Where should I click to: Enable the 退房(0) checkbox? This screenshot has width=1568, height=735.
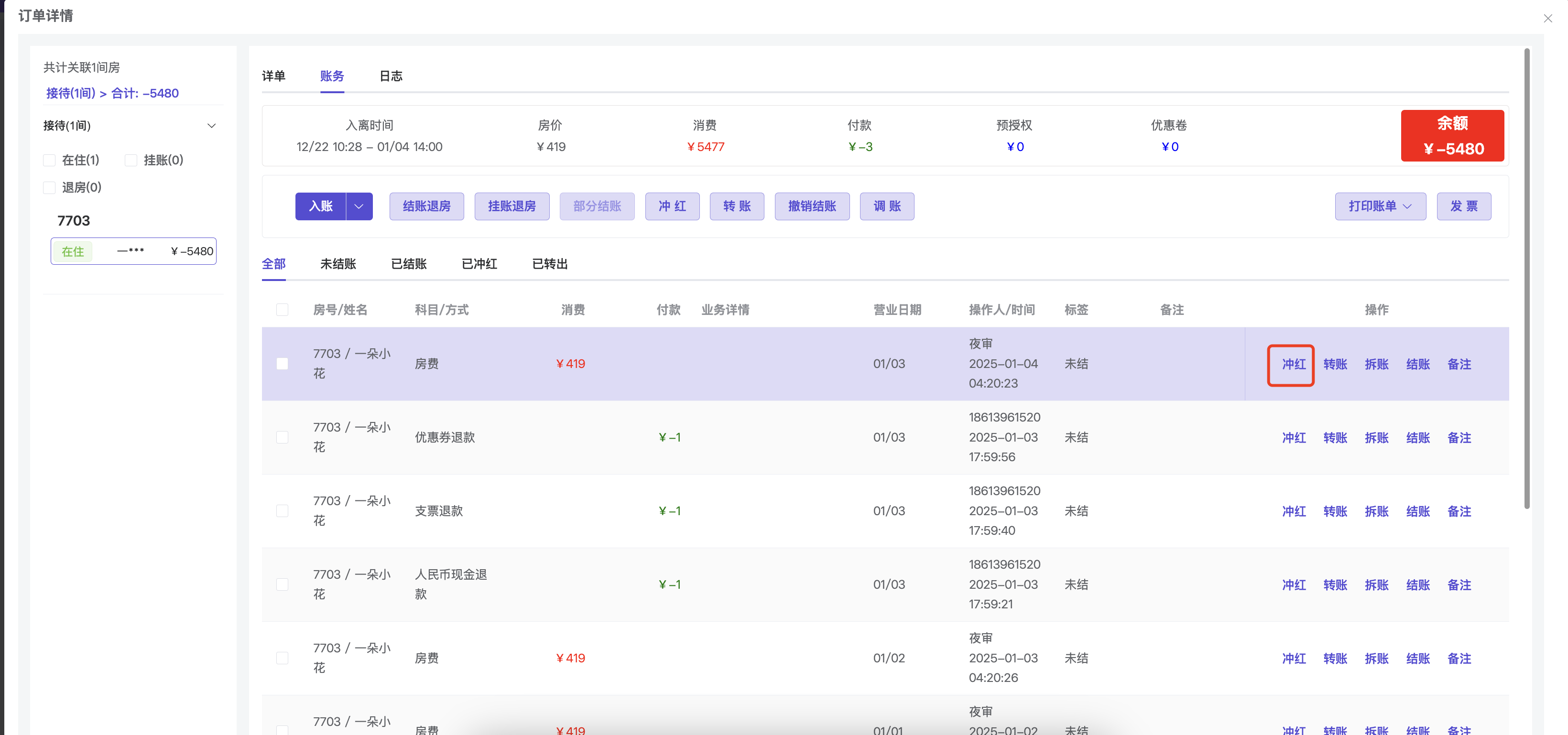click(x=50, y=187)
